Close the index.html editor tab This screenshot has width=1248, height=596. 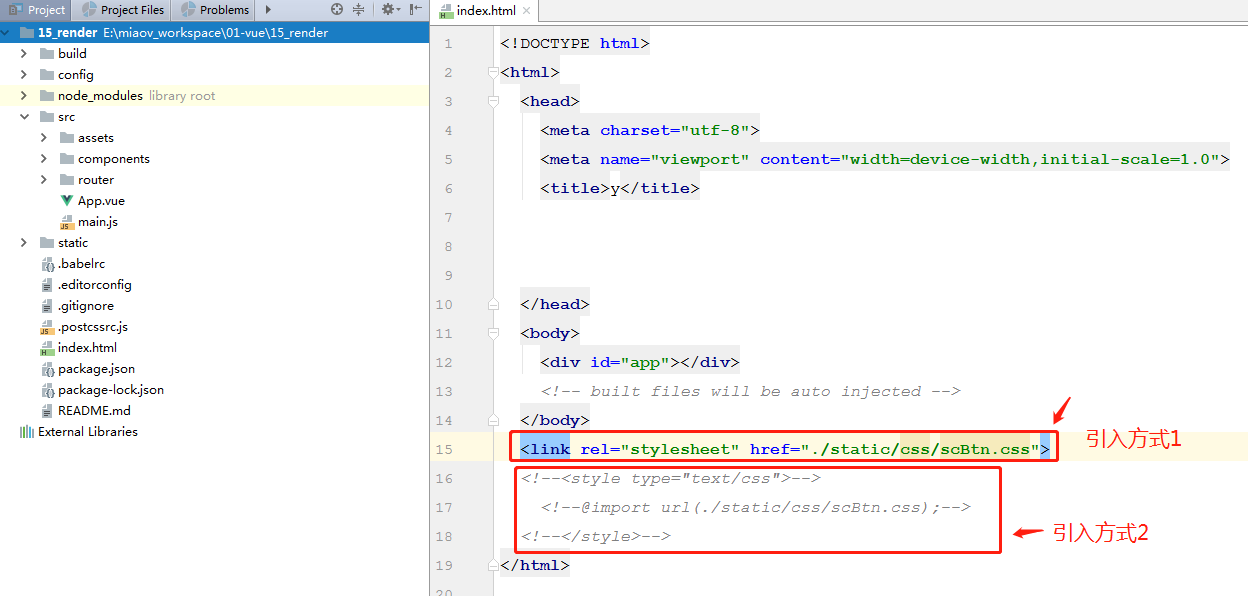528,10
